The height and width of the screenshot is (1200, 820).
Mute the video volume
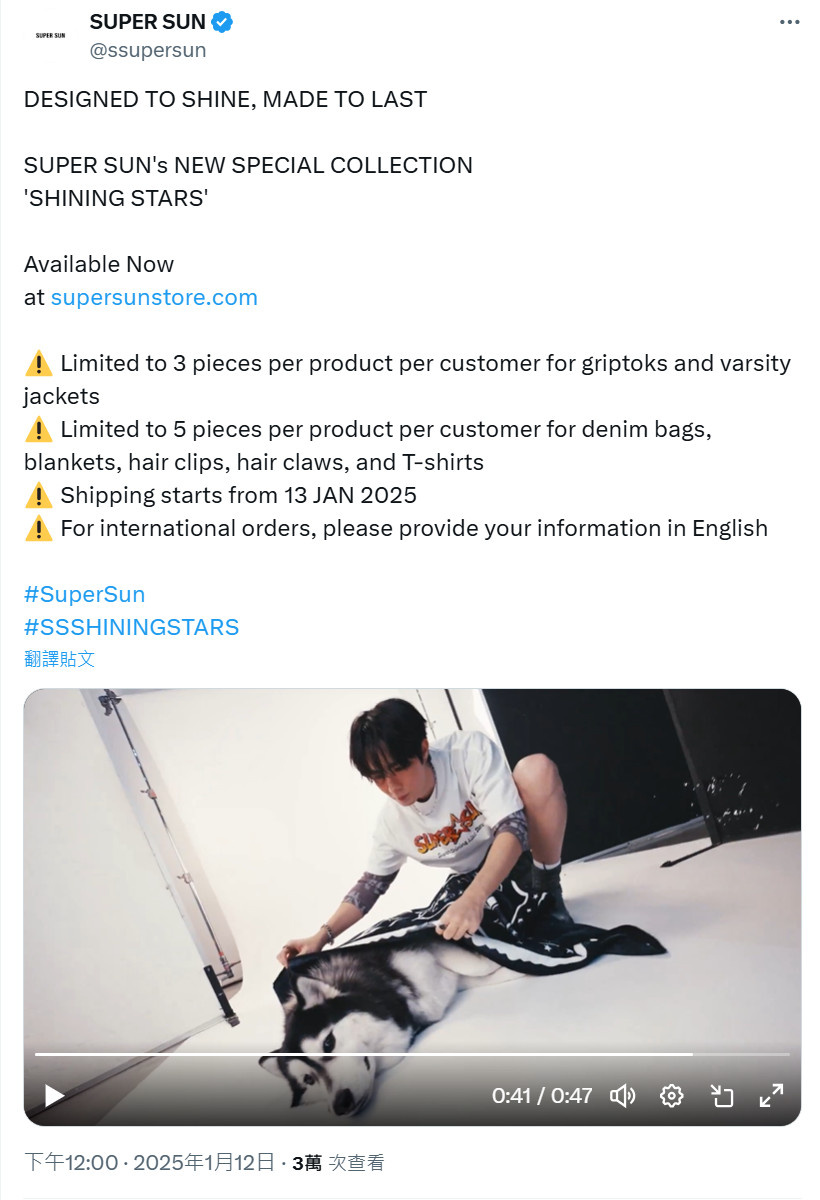tap(623, 1096)
